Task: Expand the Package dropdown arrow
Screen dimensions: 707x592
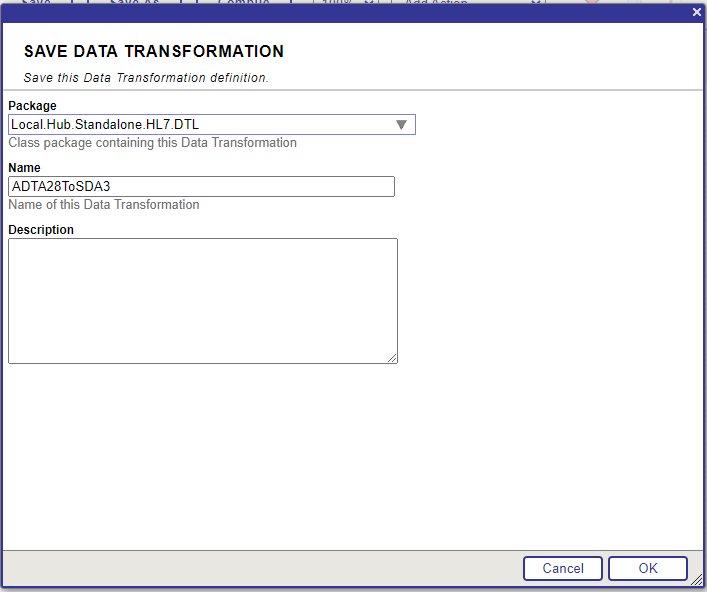Action: click(401, 125)
